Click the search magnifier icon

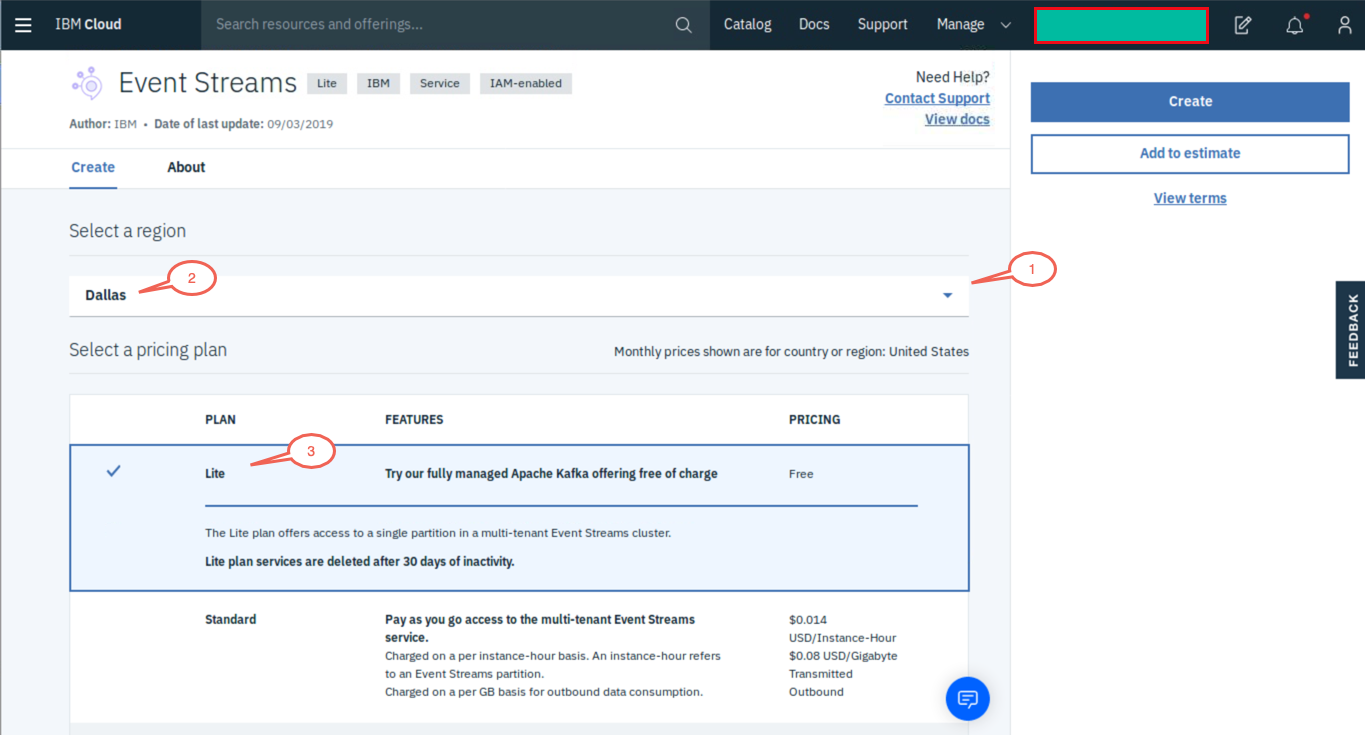click(683, 25)
